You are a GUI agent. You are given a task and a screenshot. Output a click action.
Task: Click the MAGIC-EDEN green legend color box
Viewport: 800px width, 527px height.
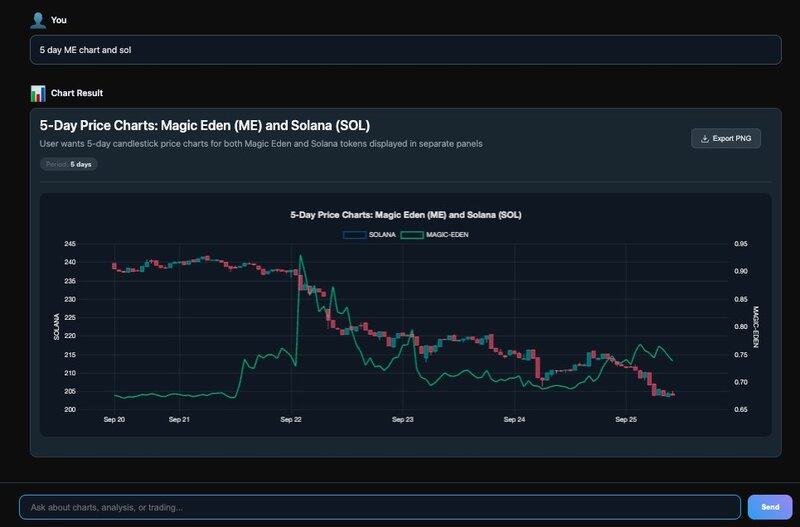click(x=412, y=235)
